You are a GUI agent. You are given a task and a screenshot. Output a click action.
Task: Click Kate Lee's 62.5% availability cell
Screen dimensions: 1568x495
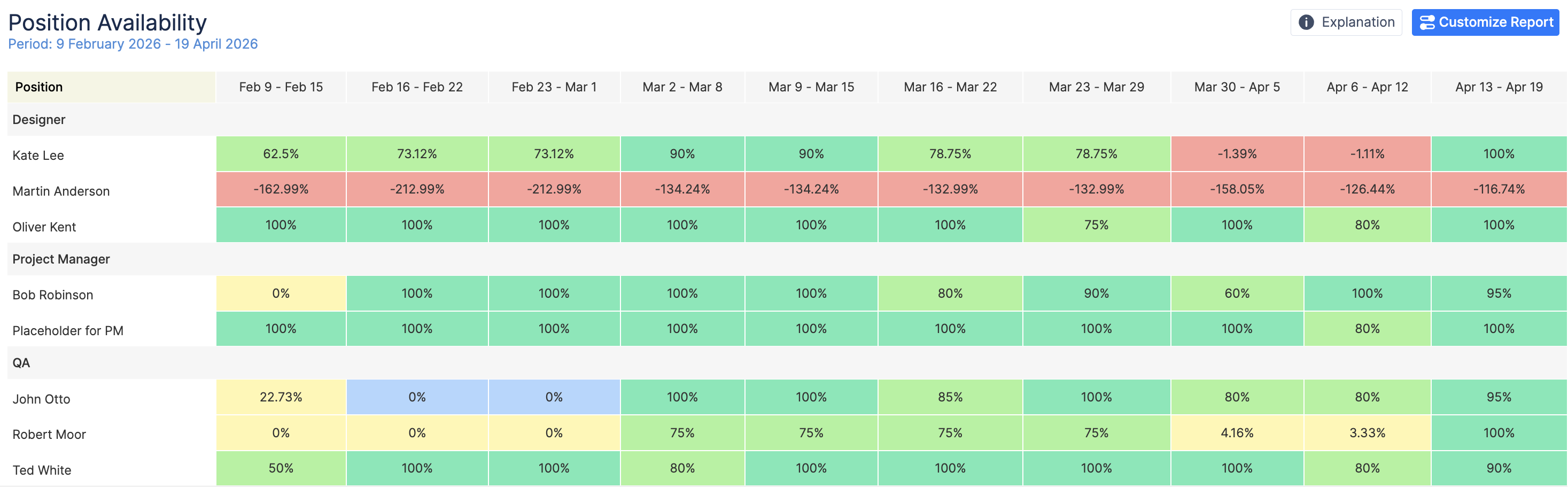281,154
